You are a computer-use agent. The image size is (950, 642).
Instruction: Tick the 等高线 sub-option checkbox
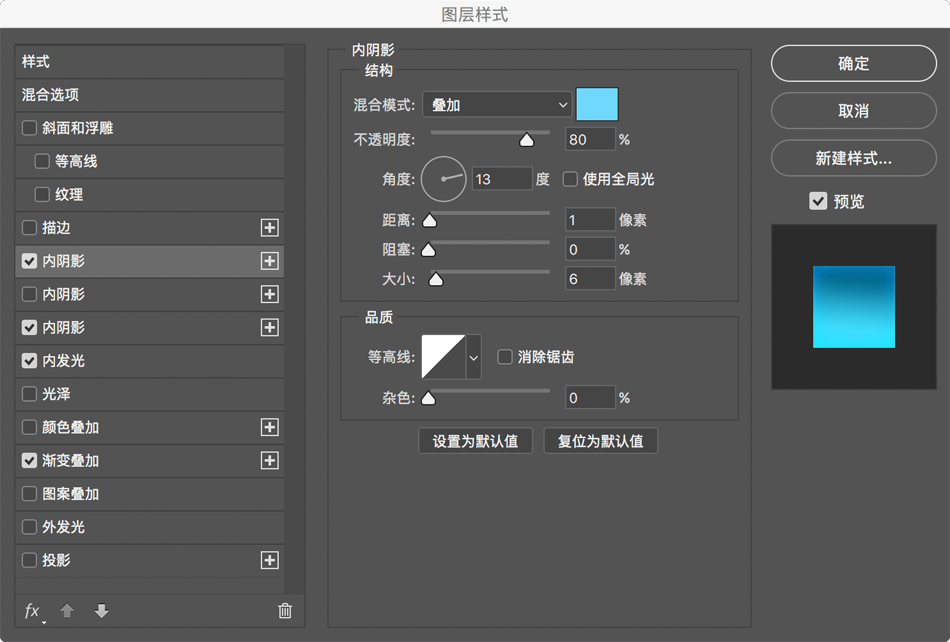pyautogui.click(x=42, y=161)
